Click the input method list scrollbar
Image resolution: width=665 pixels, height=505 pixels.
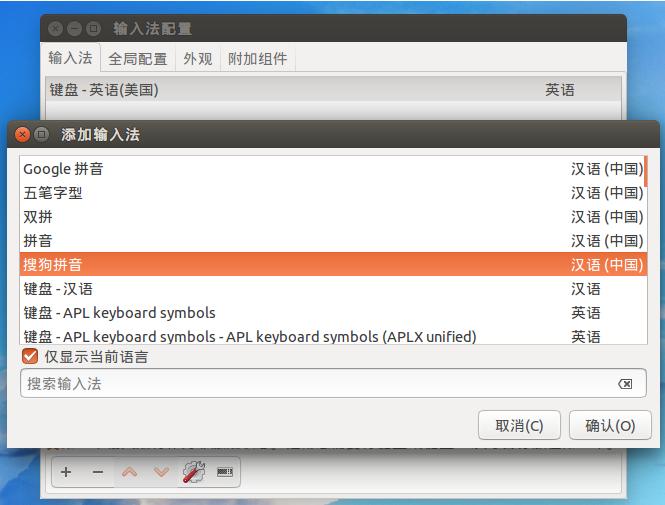pos(645,171)
